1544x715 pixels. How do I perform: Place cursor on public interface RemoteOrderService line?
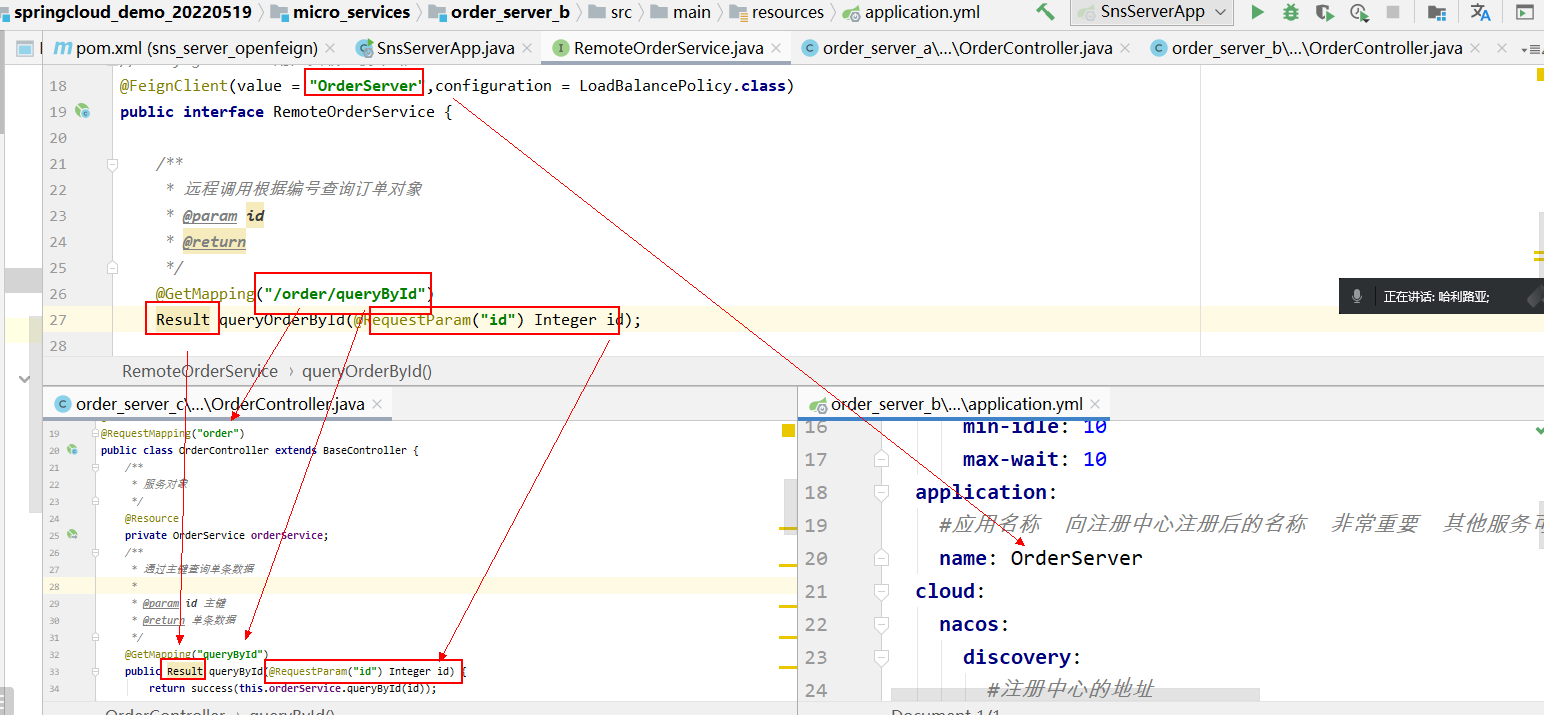pyautogui.click(x=286, y=112)
